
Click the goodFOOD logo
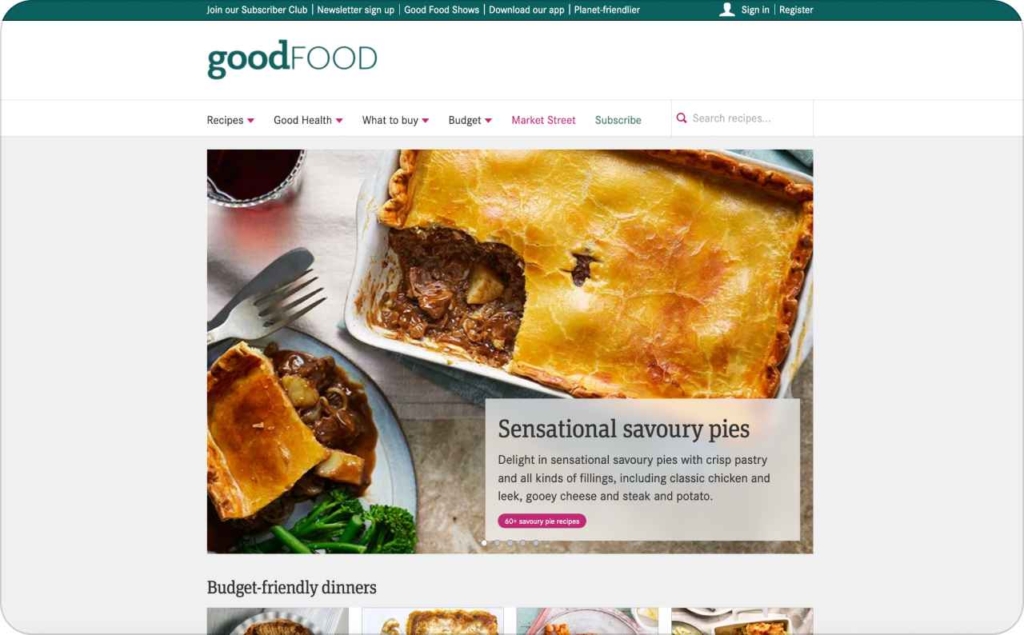tap(292, 59)
